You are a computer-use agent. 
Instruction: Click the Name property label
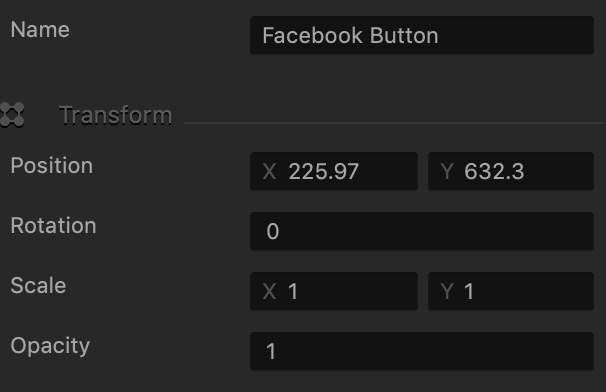tap(40, 30)
